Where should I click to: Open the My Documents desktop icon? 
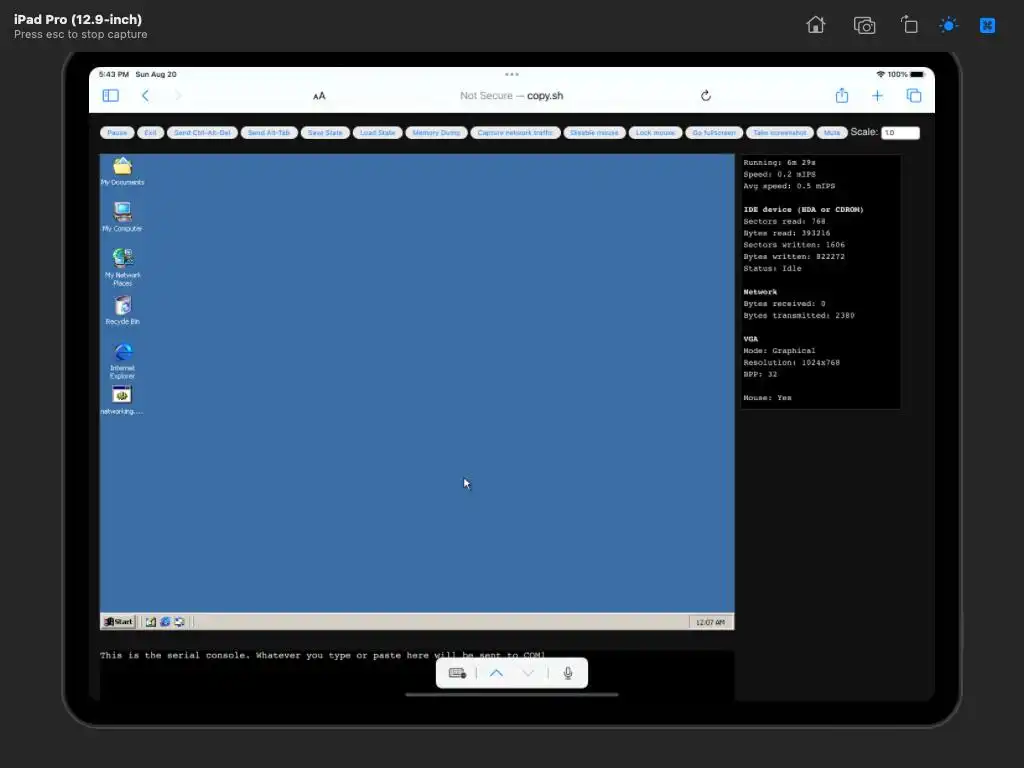[122, 171]
